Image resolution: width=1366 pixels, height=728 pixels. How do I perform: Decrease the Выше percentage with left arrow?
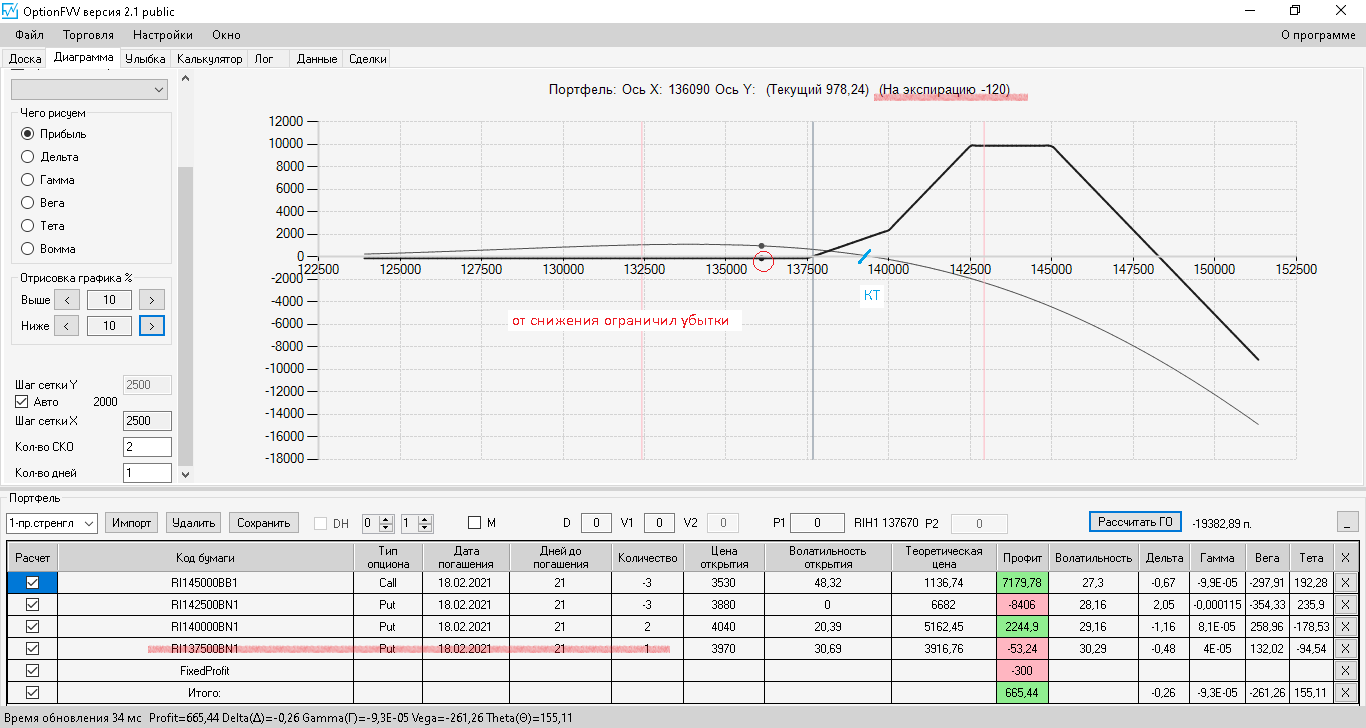pos(66,300)
